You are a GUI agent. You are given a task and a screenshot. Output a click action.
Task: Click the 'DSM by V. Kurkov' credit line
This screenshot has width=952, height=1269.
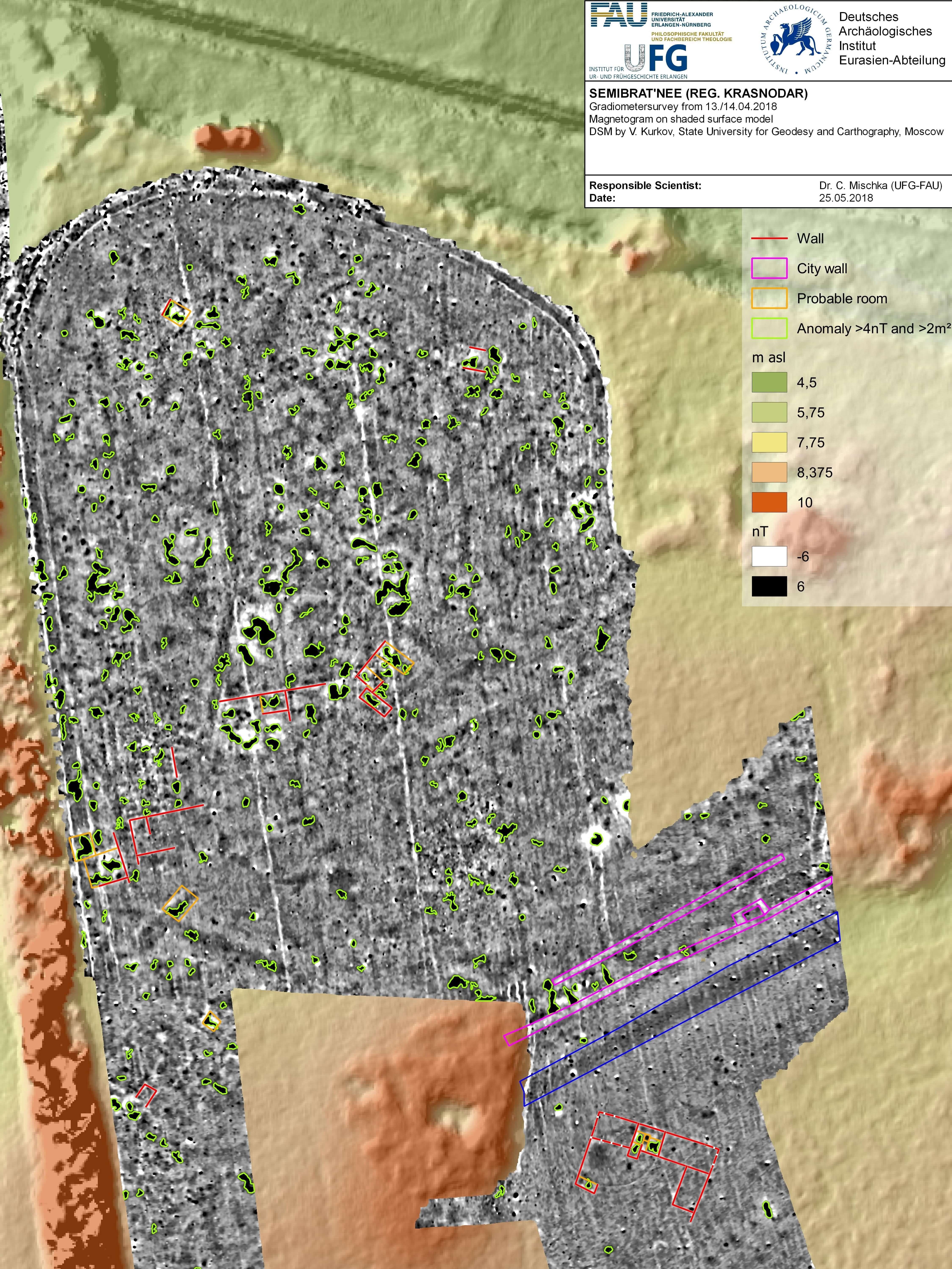pos(766,132)
